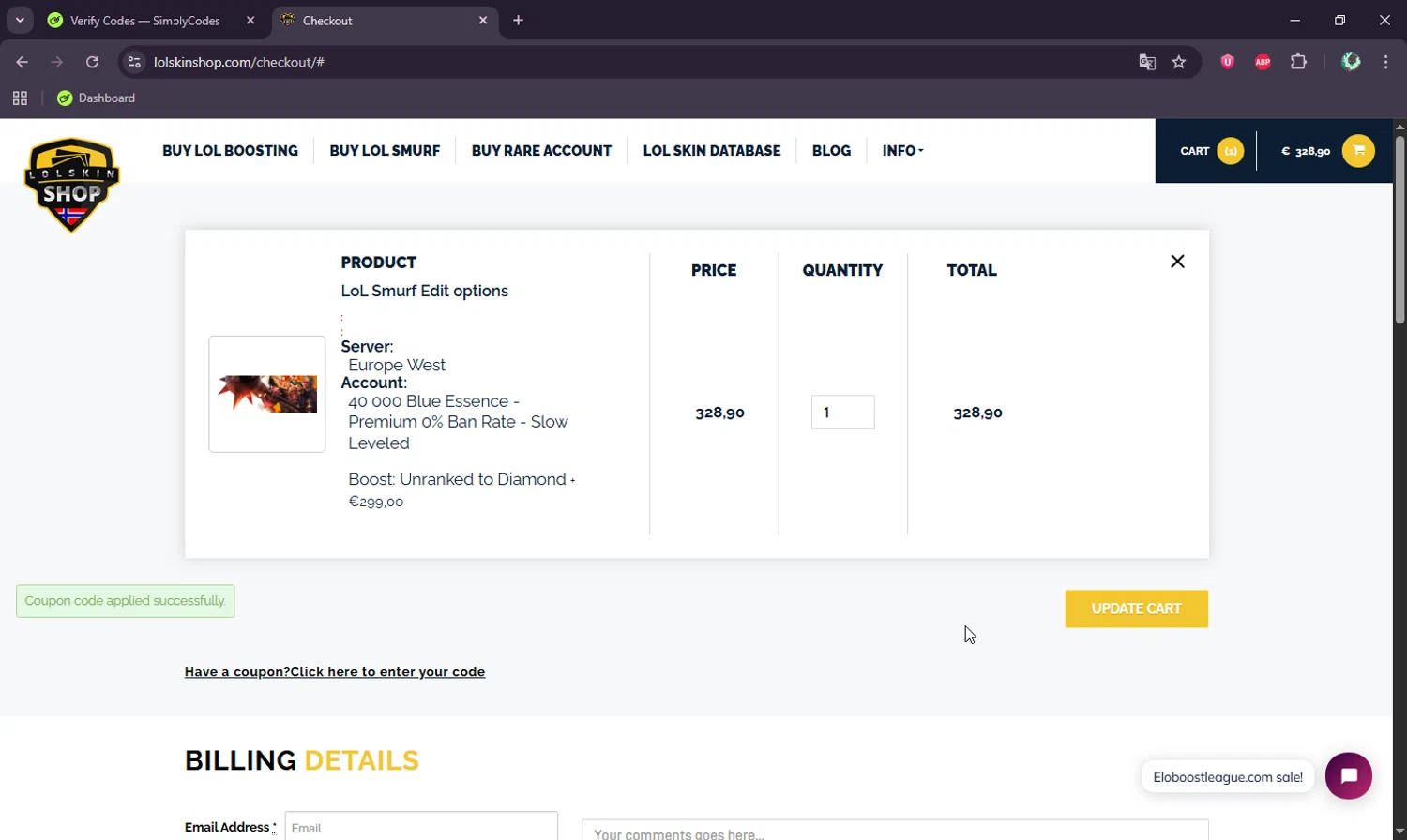This screenshot has height=840, width=1407.
Task: Click the browser forward arrow
Action: tap(57, 62)
